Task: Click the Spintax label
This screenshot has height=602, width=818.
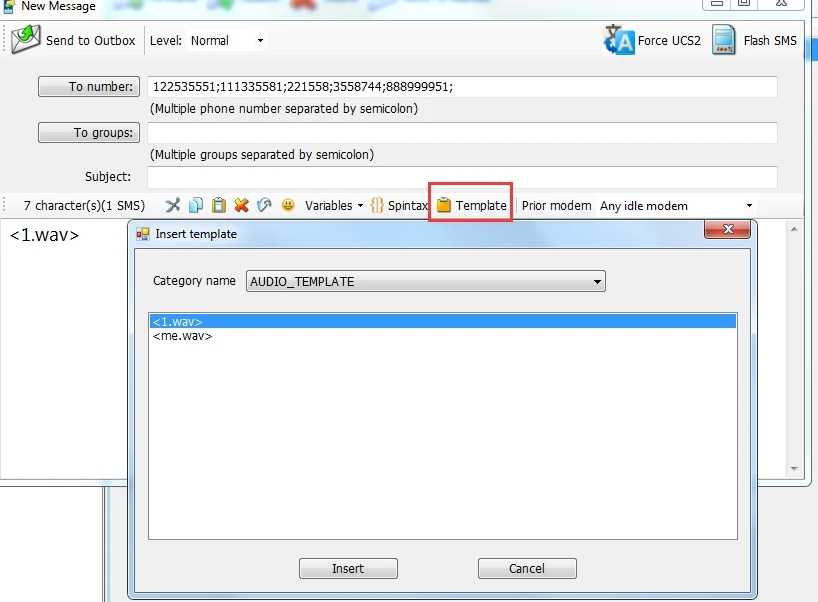Action: pyautogui.click(x=407, y=206)
